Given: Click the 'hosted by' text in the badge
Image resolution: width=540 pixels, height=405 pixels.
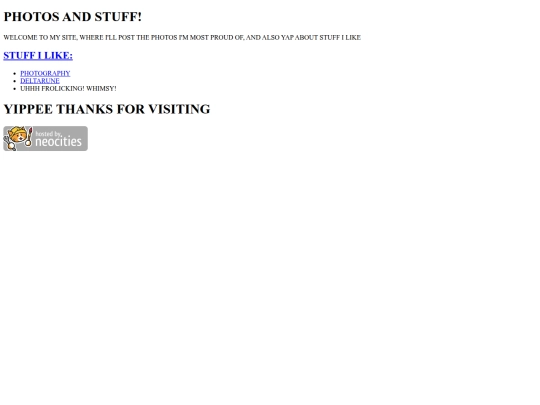Looking at the screenshot, I should pos(49,134).
